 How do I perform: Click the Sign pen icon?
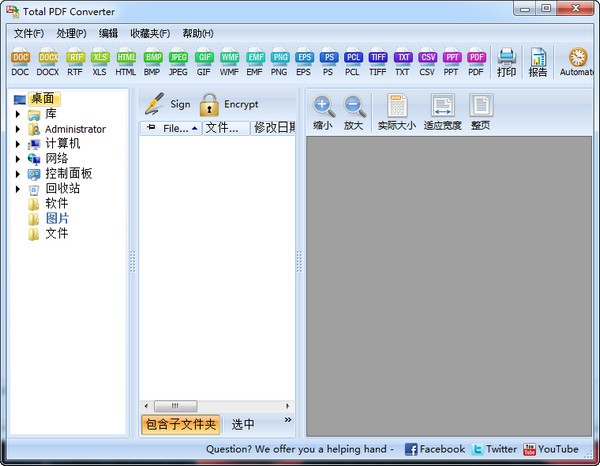click(x=154, y=104)
